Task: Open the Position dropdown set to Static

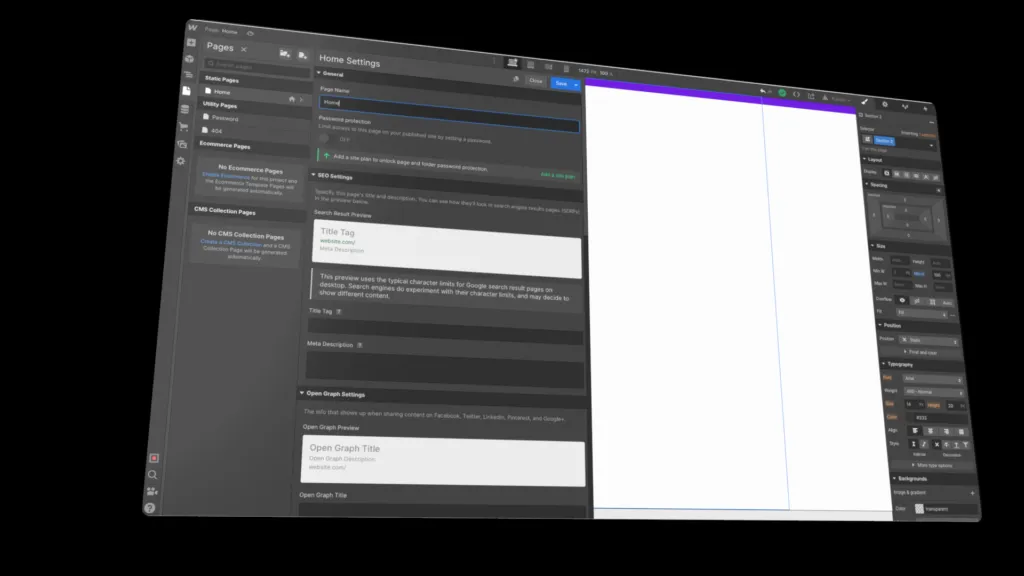Action: (x=929, y=340)
